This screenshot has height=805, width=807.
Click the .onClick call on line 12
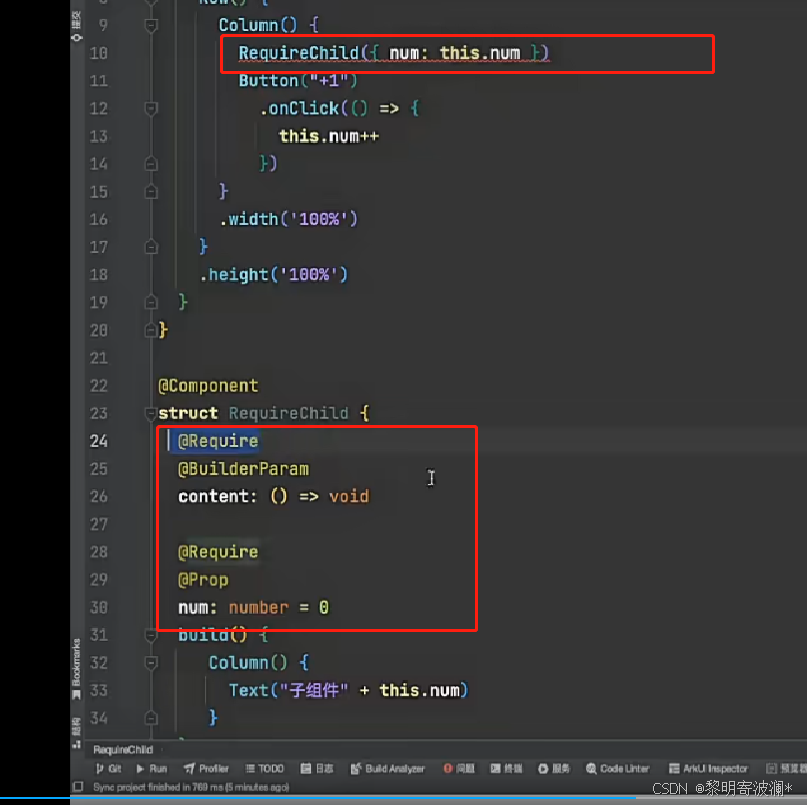pos(339,109)
